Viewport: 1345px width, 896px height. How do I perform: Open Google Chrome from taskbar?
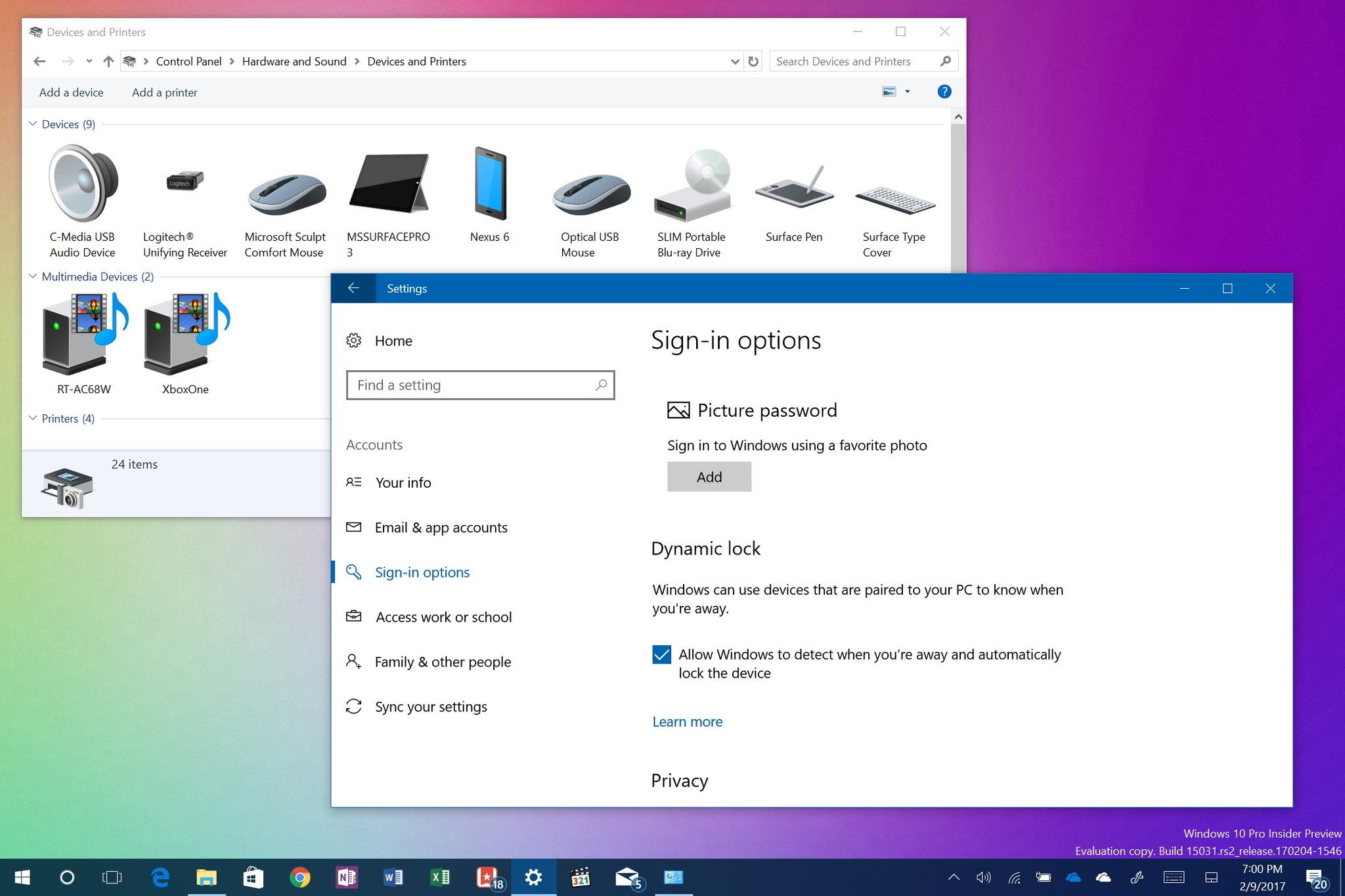point(300,878)
